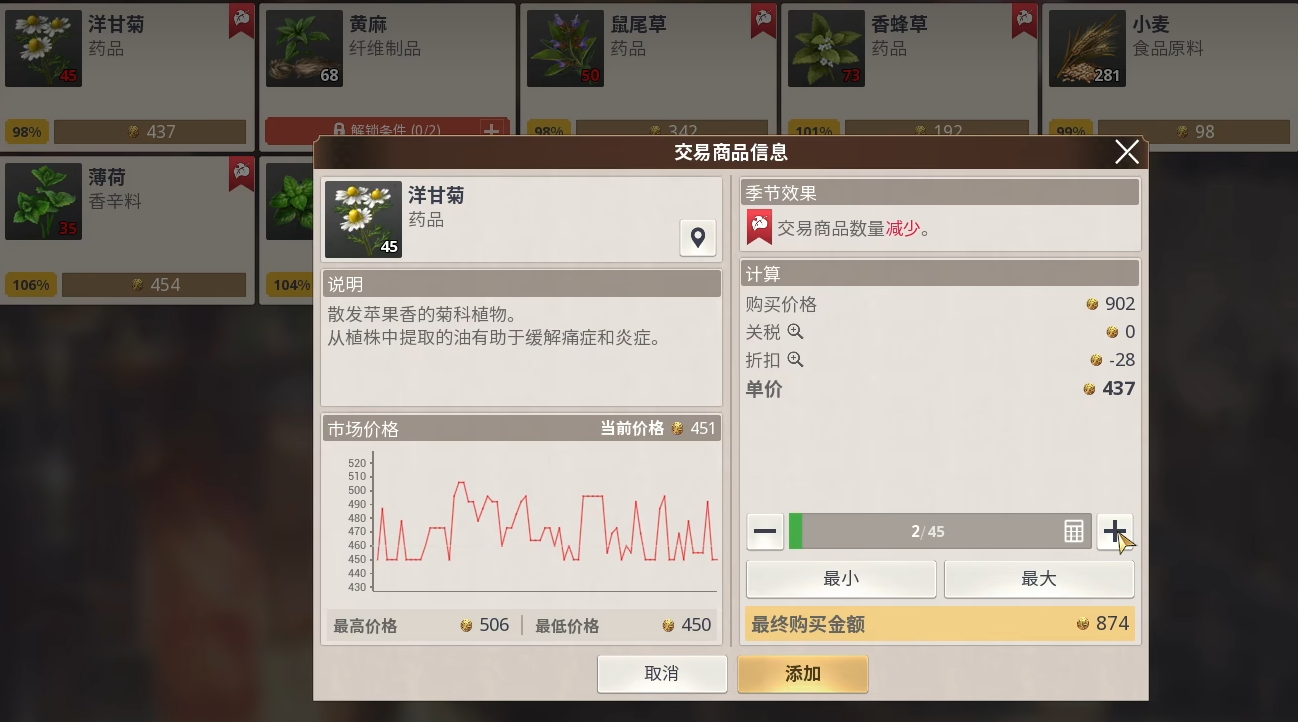Close the 交易商品信息 dialog
The height and width of the screenshot is (722, 1298).
tap(1127, 152)
